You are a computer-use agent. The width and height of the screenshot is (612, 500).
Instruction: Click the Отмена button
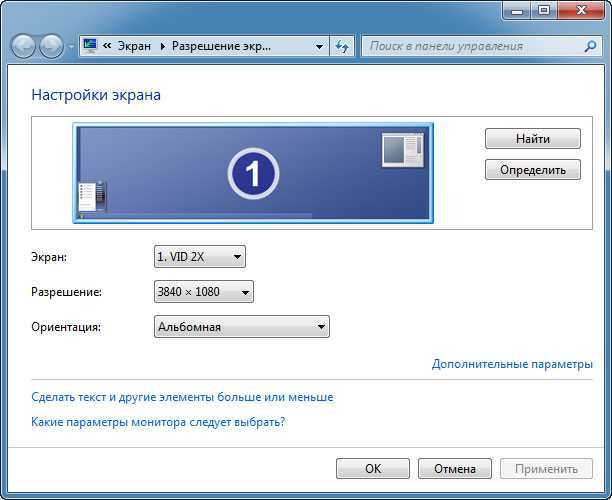pyautogui.click(x=455, y=468)
